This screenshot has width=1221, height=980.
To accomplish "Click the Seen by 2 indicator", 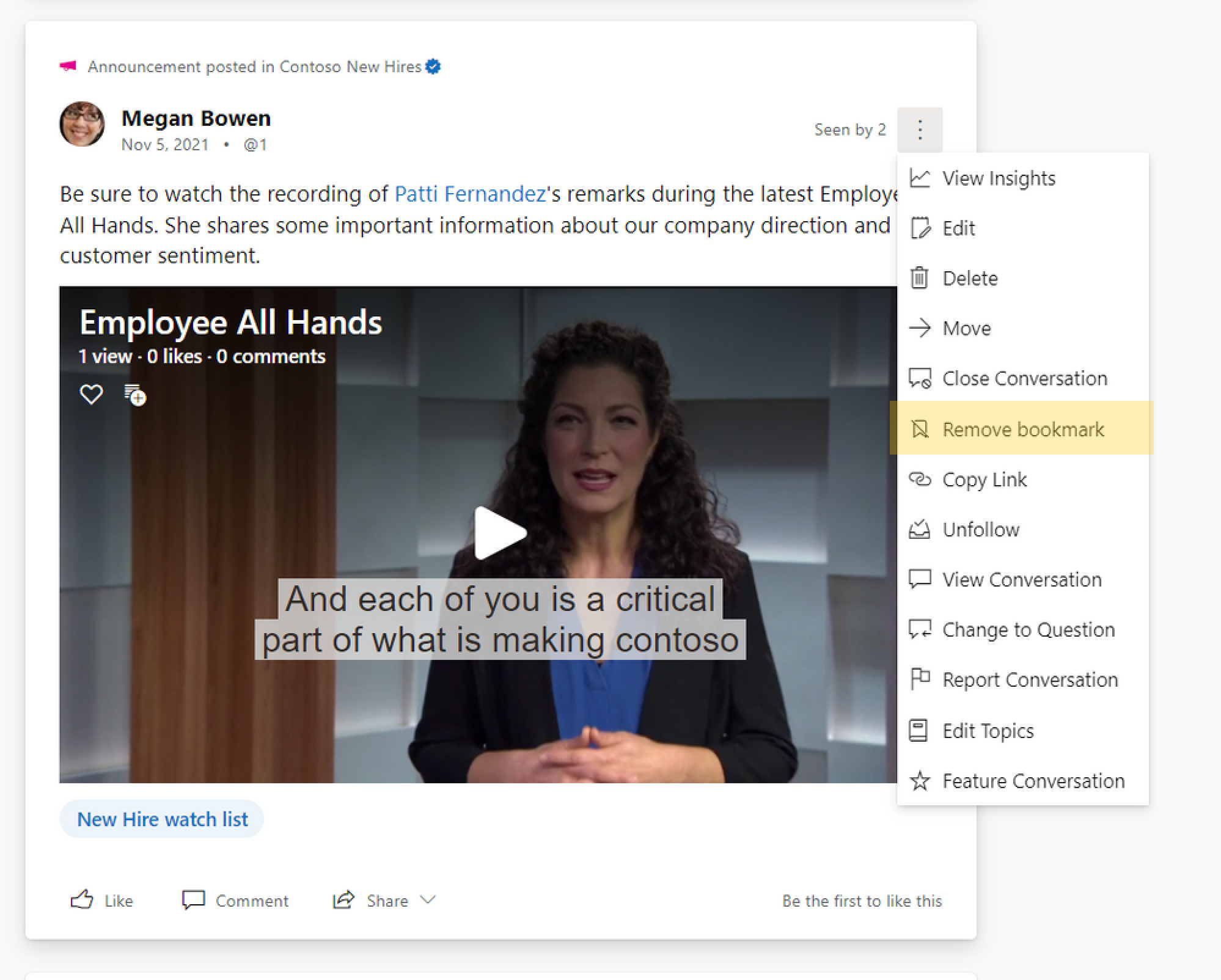I will pyautogui.click(x=850, y=130).
